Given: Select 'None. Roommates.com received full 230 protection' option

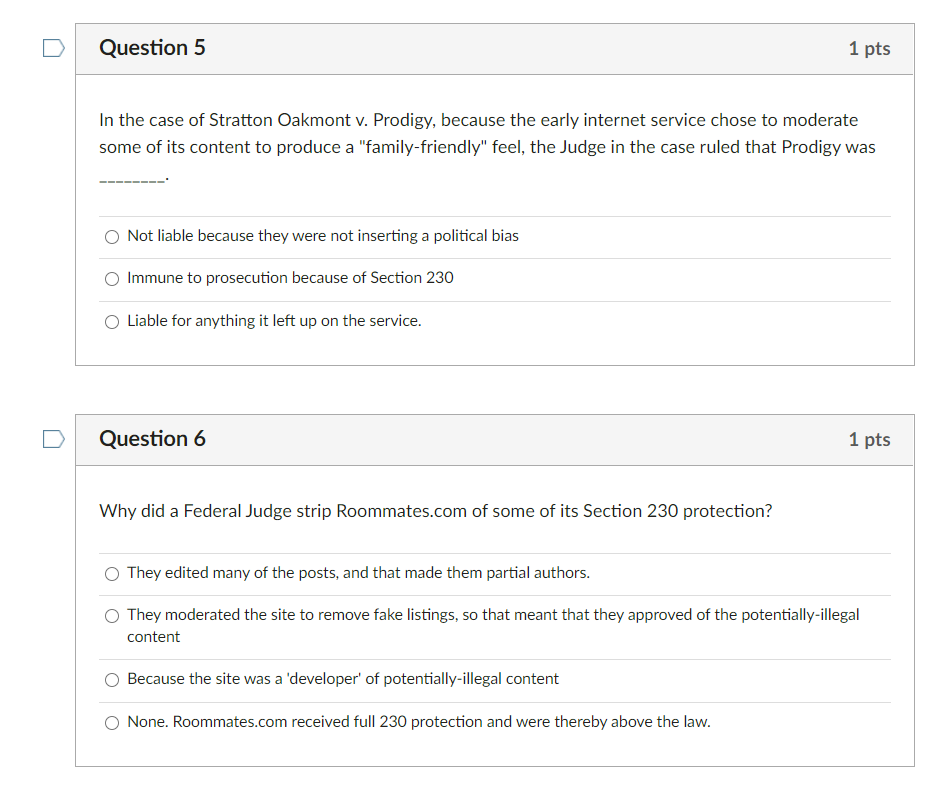Looking at the screenshot, I should pyautogui.click(x=112, y=722).
